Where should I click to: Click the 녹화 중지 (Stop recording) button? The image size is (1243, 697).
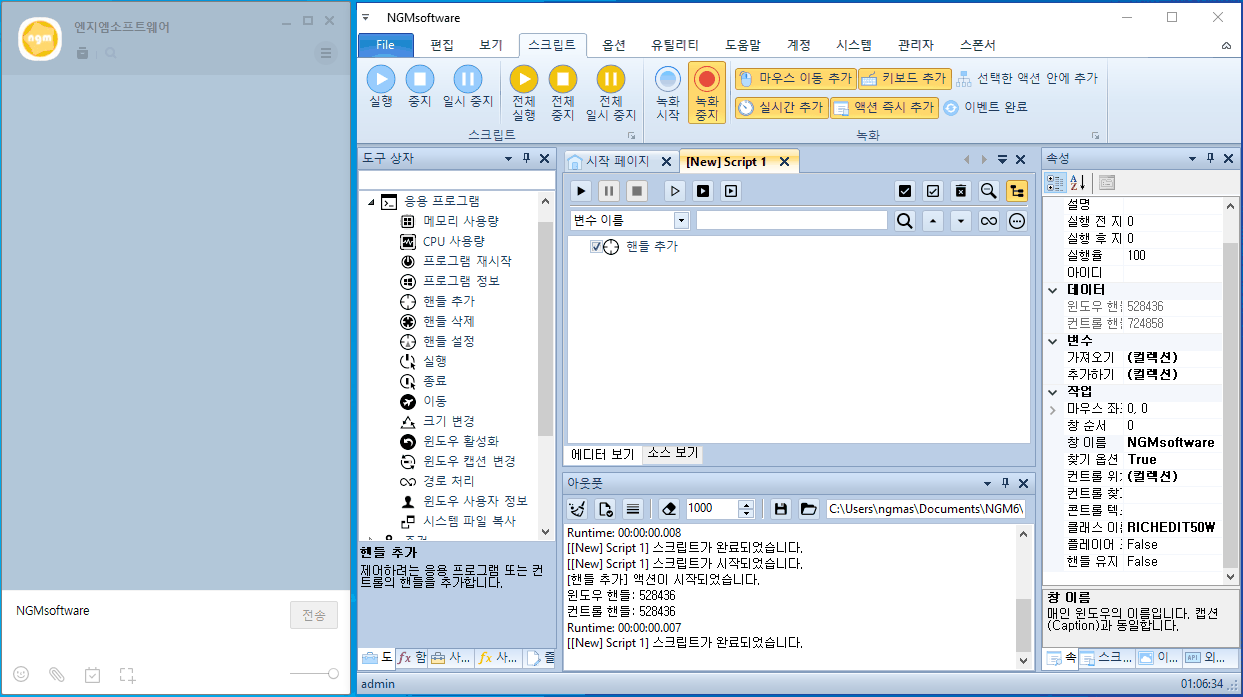point(707,93)
